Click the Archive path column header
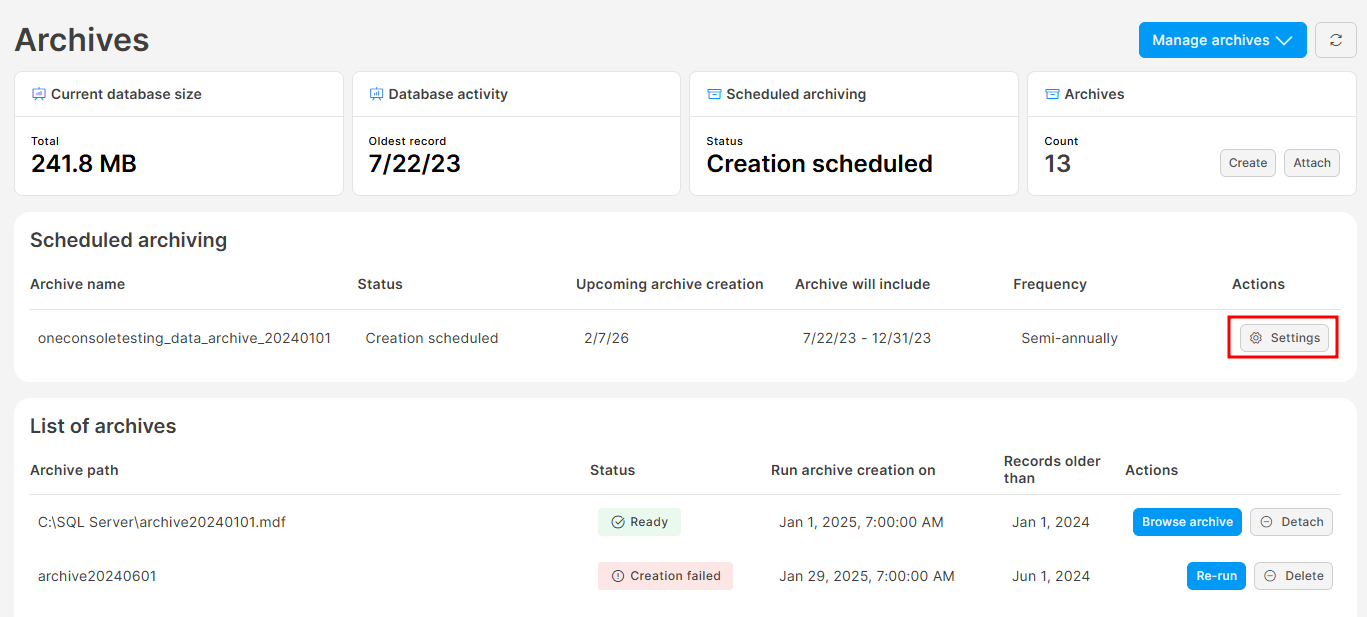1367x617 pixels. (74, 470)
